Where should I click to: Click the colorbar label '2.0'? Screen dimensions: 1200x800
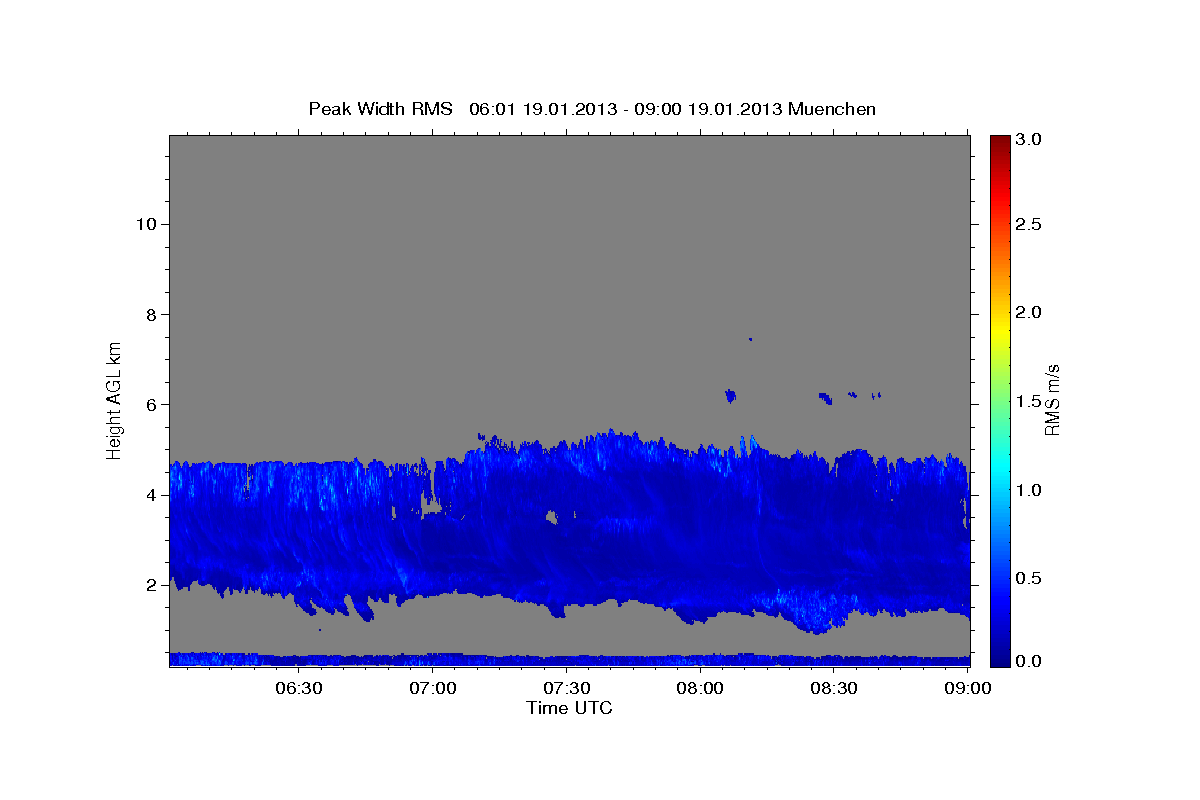[1030, 313]
